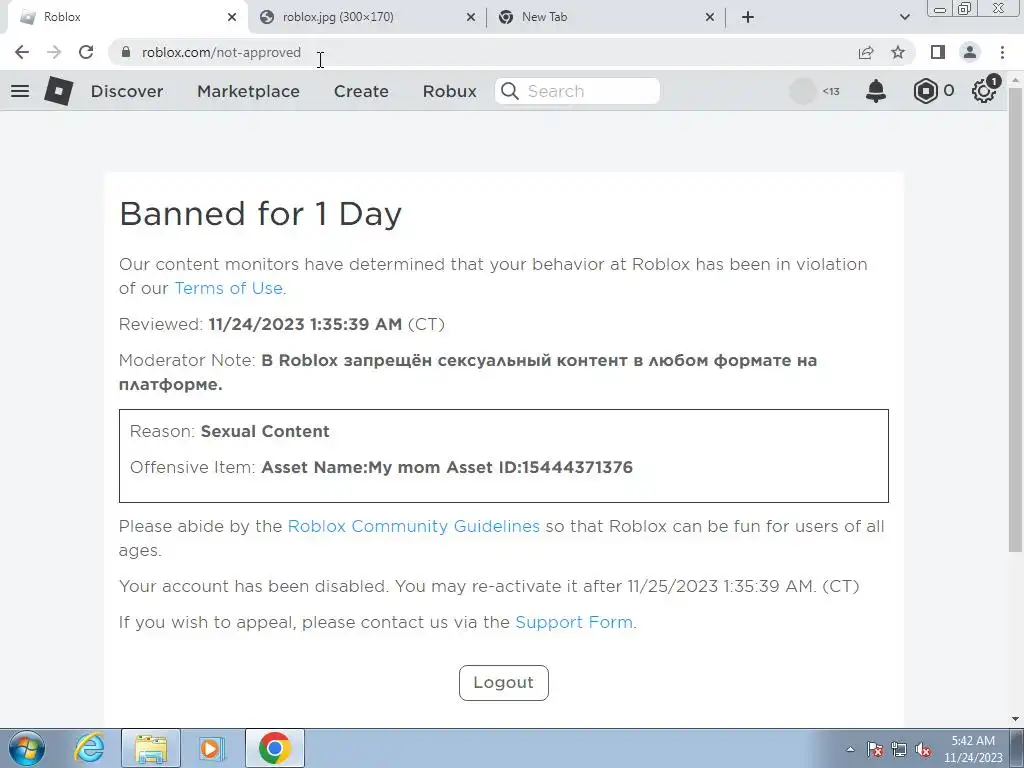Viewport: 1024px width, 768px height.
Task: Open Windows Explorer folder on taskbar
Action: click(151, 748)
